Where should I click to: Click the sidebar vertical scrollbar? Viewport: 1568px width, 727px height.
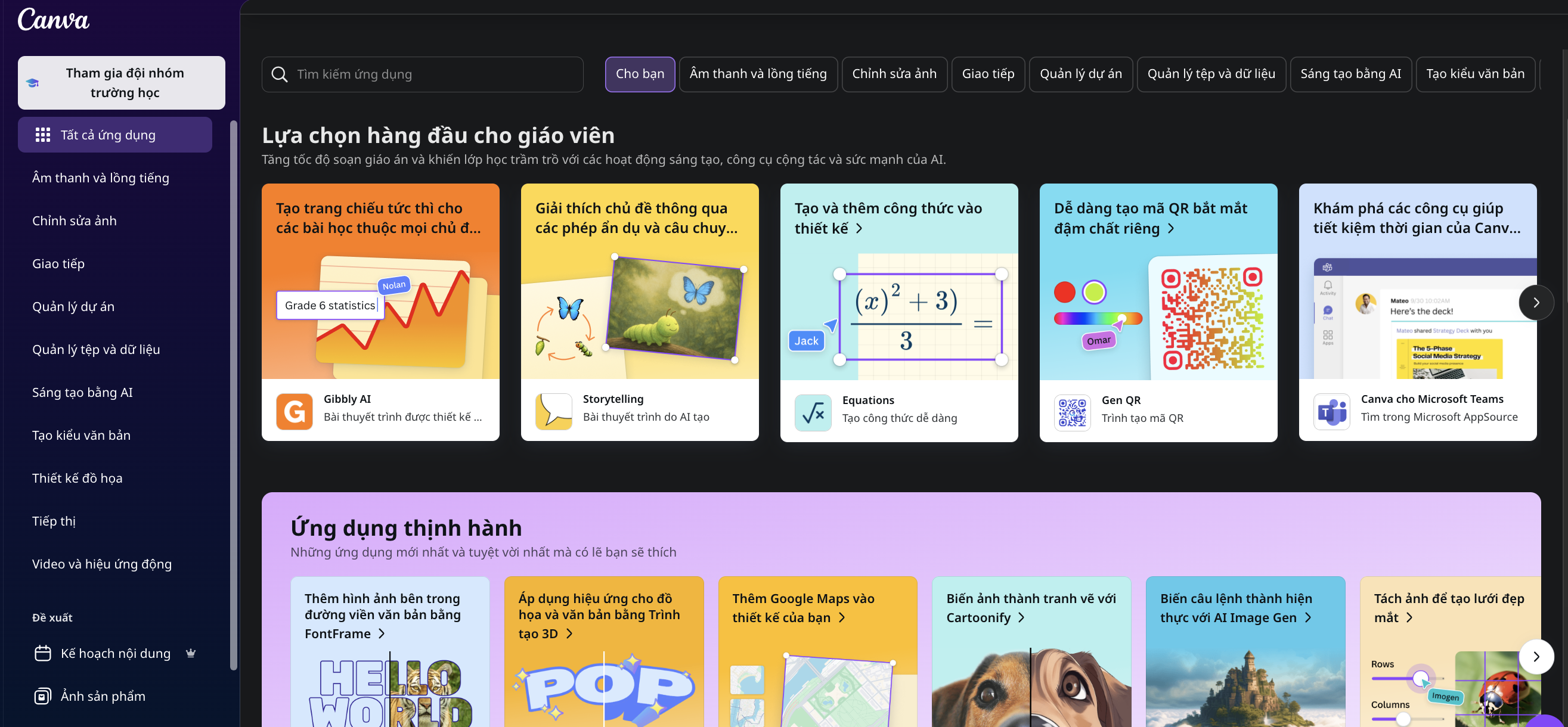click(233, 396)
